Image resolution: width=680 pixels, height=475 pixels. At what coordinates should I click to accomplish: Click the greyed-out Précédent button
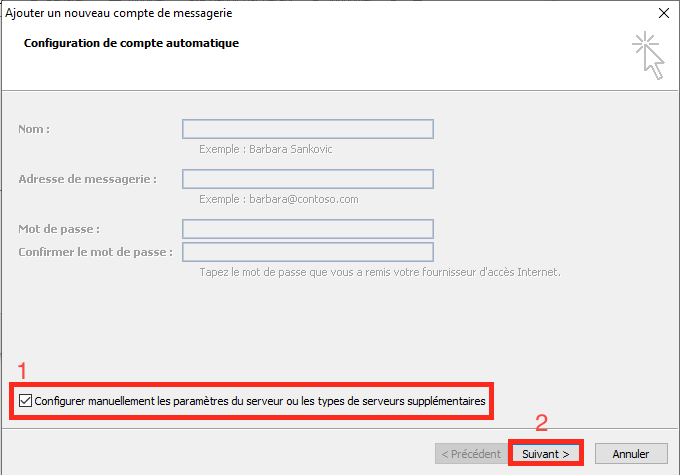click(470, 453)
